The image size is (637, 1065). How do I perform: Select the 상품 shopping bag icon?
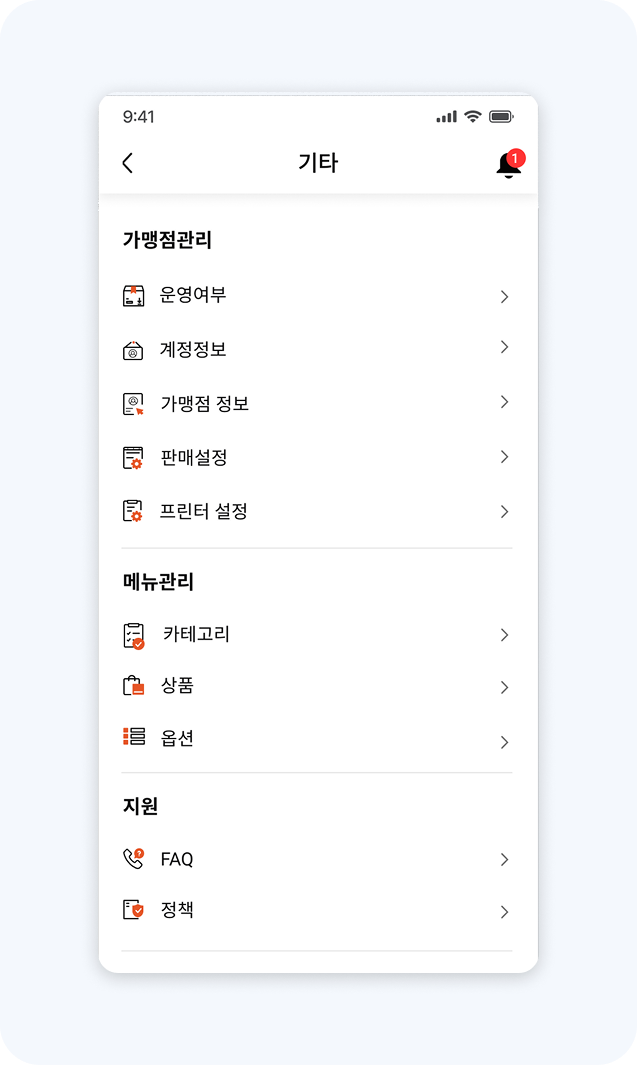(134, 687)
